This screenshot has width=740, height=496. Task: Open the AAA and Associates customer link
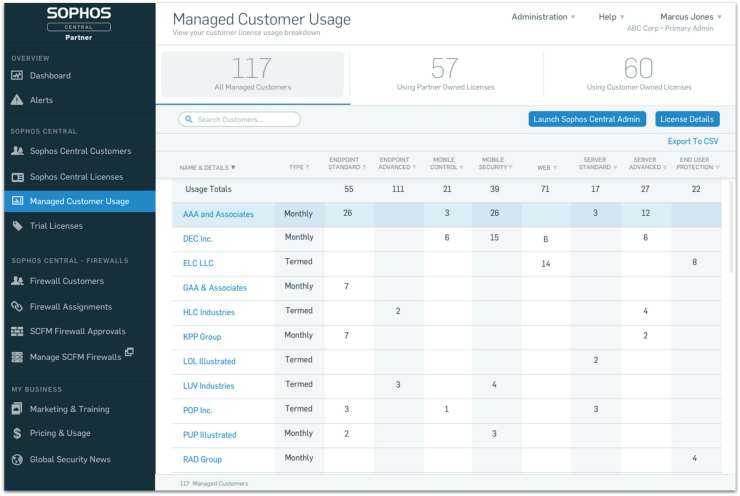pos(218,214)
